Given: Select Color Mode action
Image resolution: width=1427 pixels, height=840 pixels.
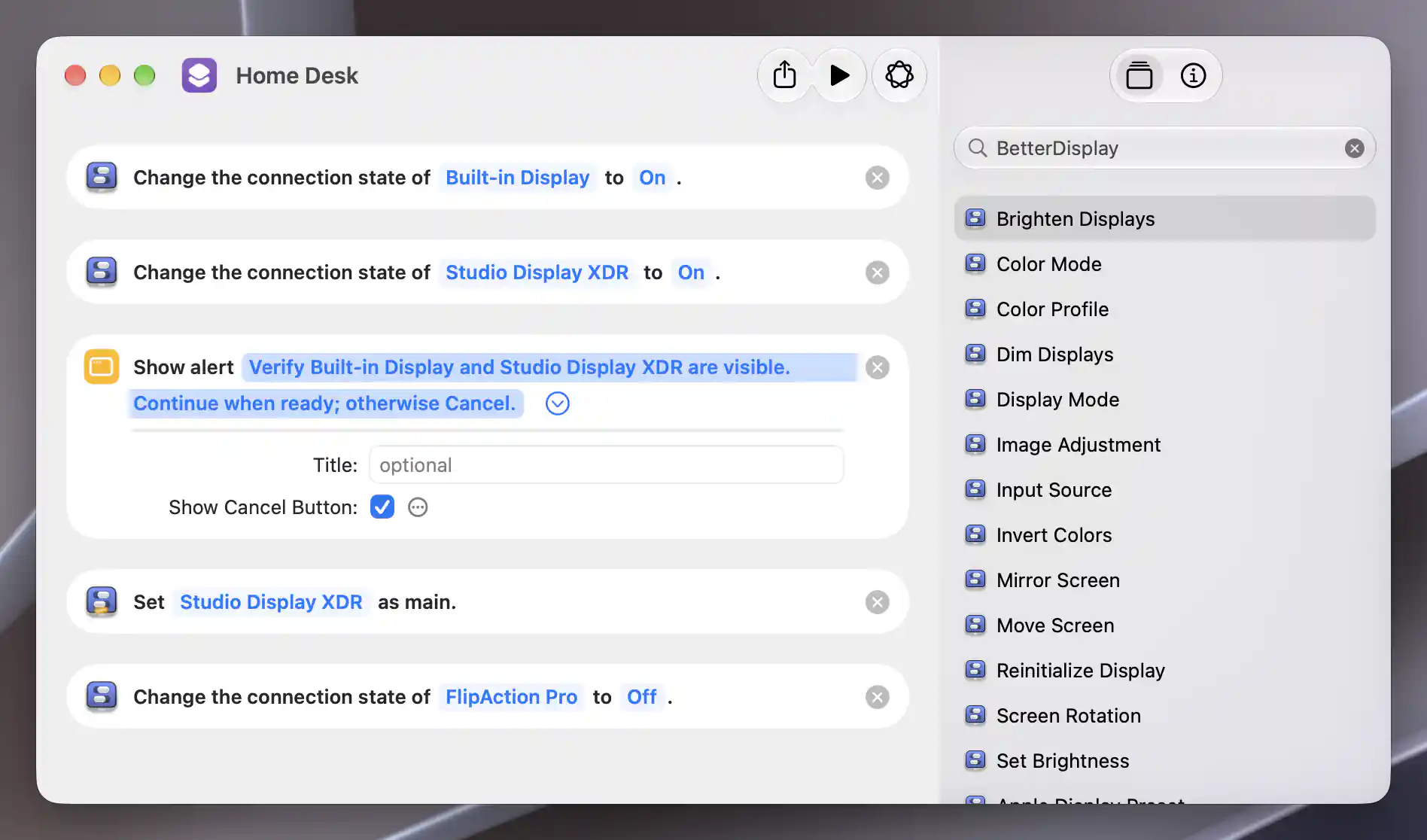Looking at the screenshot, I should 1164,264.
